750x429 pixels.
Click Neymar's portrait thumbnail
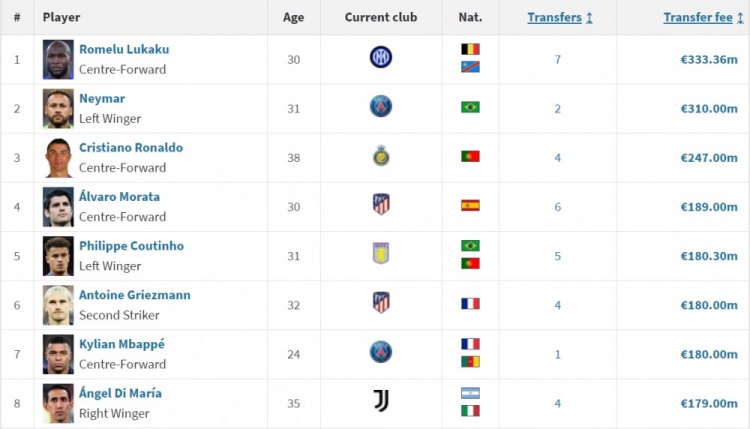[58, 108]
